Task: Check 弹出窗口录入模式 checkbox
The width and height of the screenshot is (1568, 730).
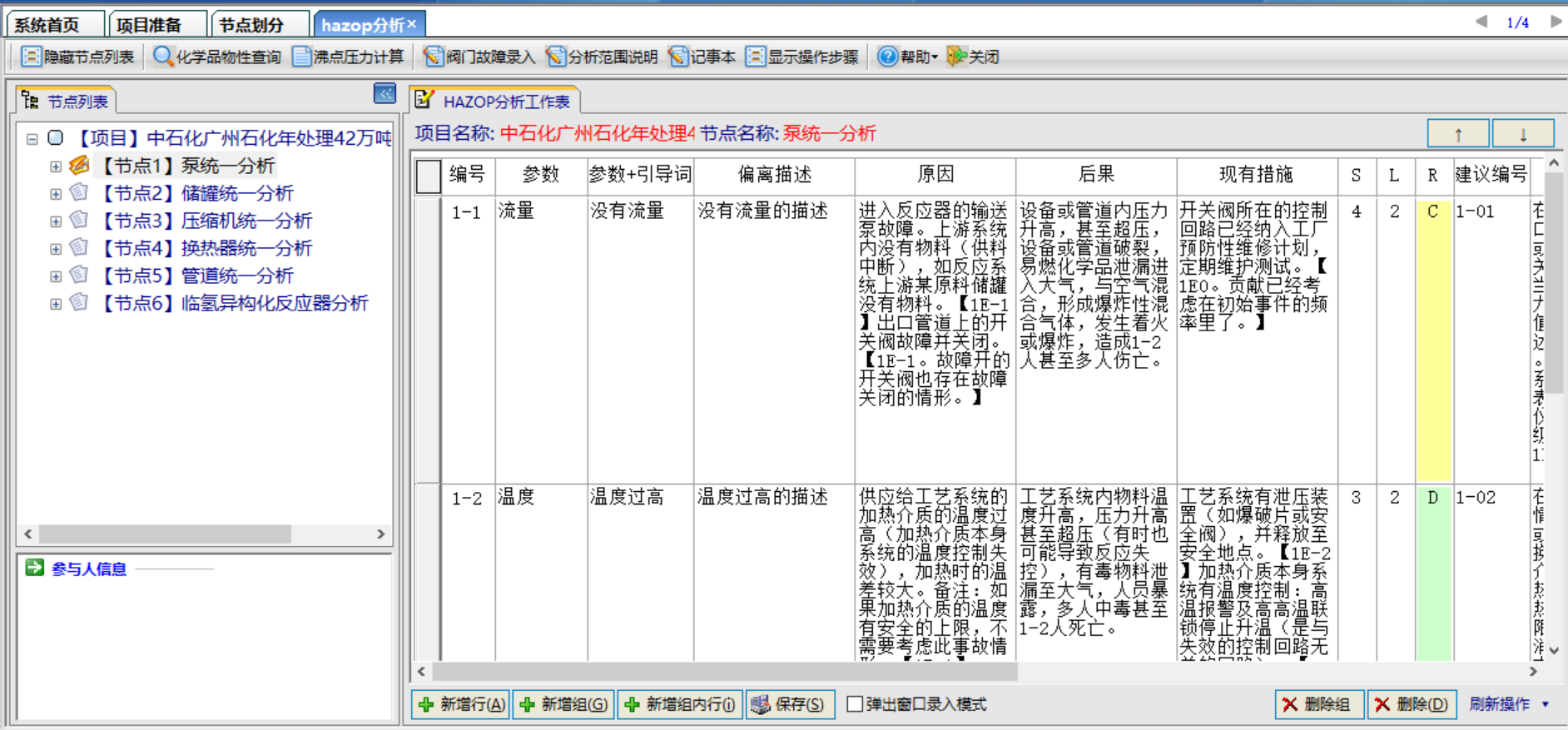Action: tap(854, 704)
